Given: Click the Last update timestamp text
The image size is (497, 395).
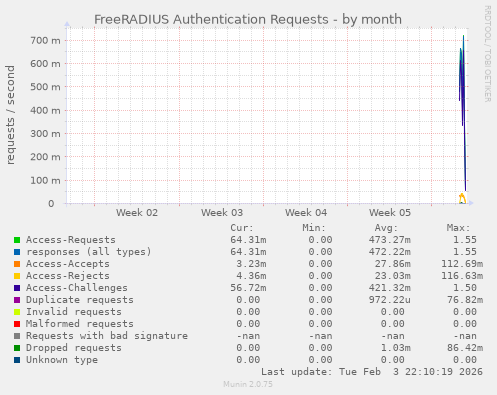Looking at the screenshot, I should click(x=372, y=372).
